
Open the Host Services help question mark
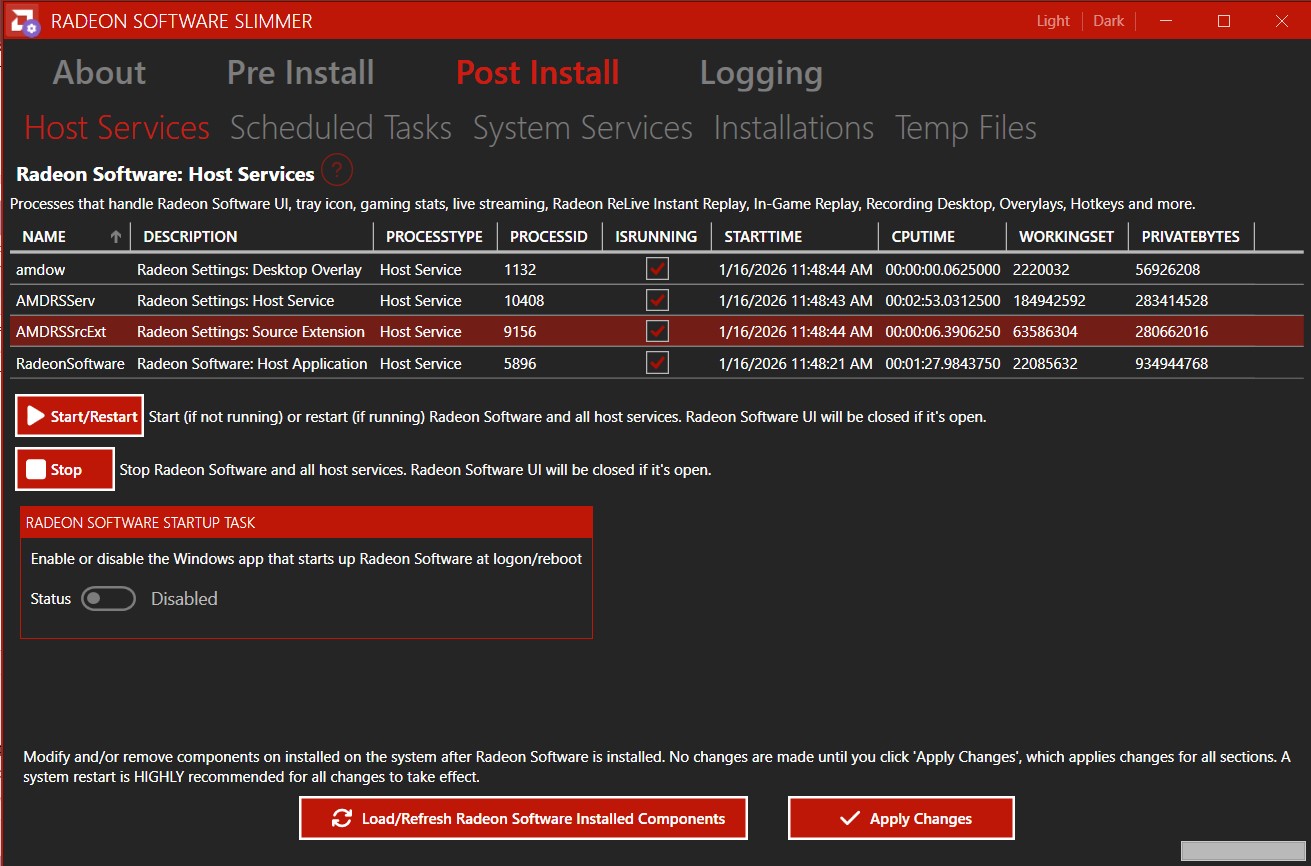pyautogui.click(x=338, y=171)
